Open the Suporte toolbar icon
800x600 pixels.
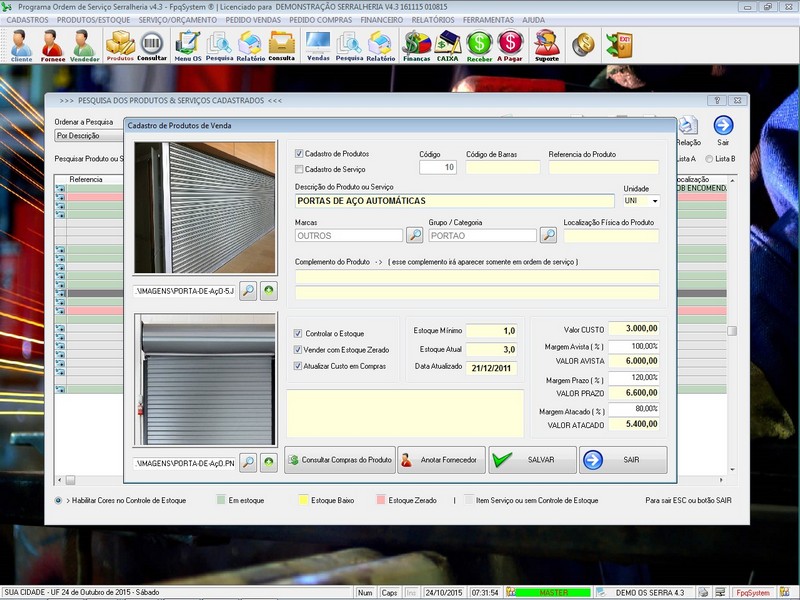546,45
